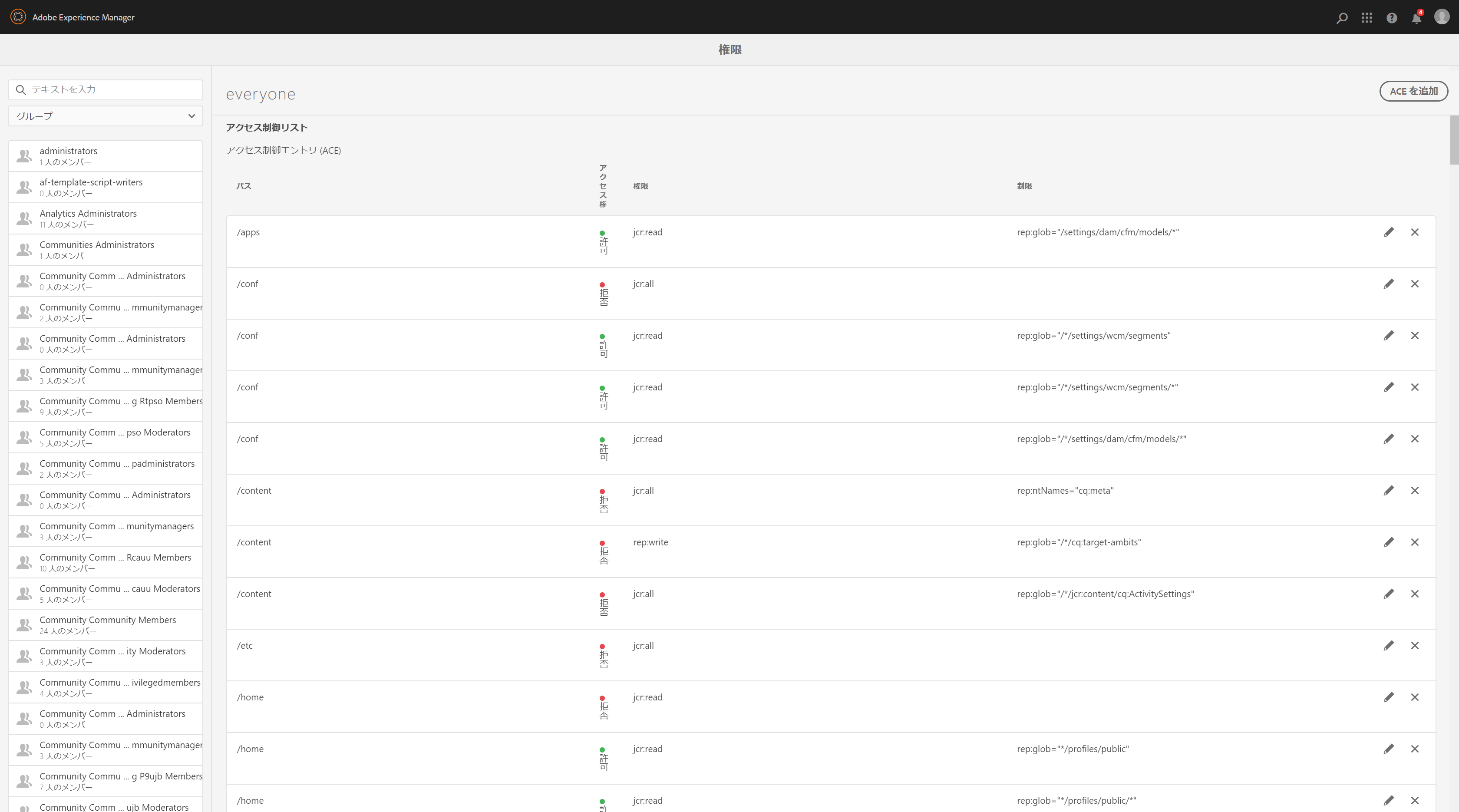Click the Adobe Experience Manager logo
This screenshot has width=1459, height=812.
18,17
